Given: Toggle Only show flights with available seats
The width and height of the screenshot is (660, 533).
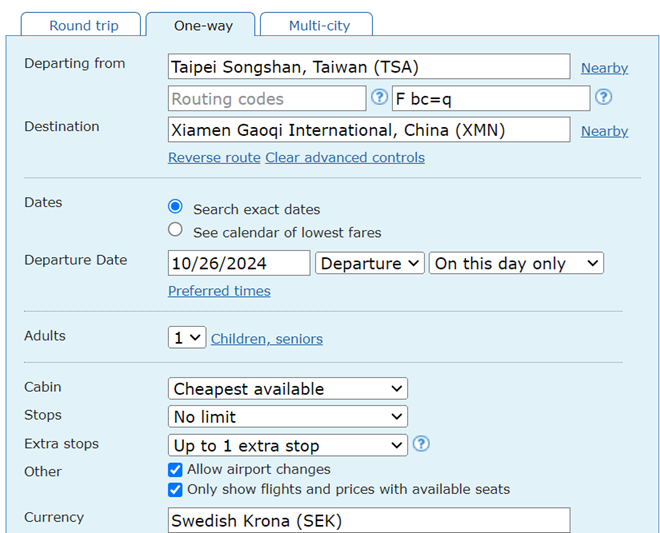Looking at the screenshot, I should coord(176,490).
